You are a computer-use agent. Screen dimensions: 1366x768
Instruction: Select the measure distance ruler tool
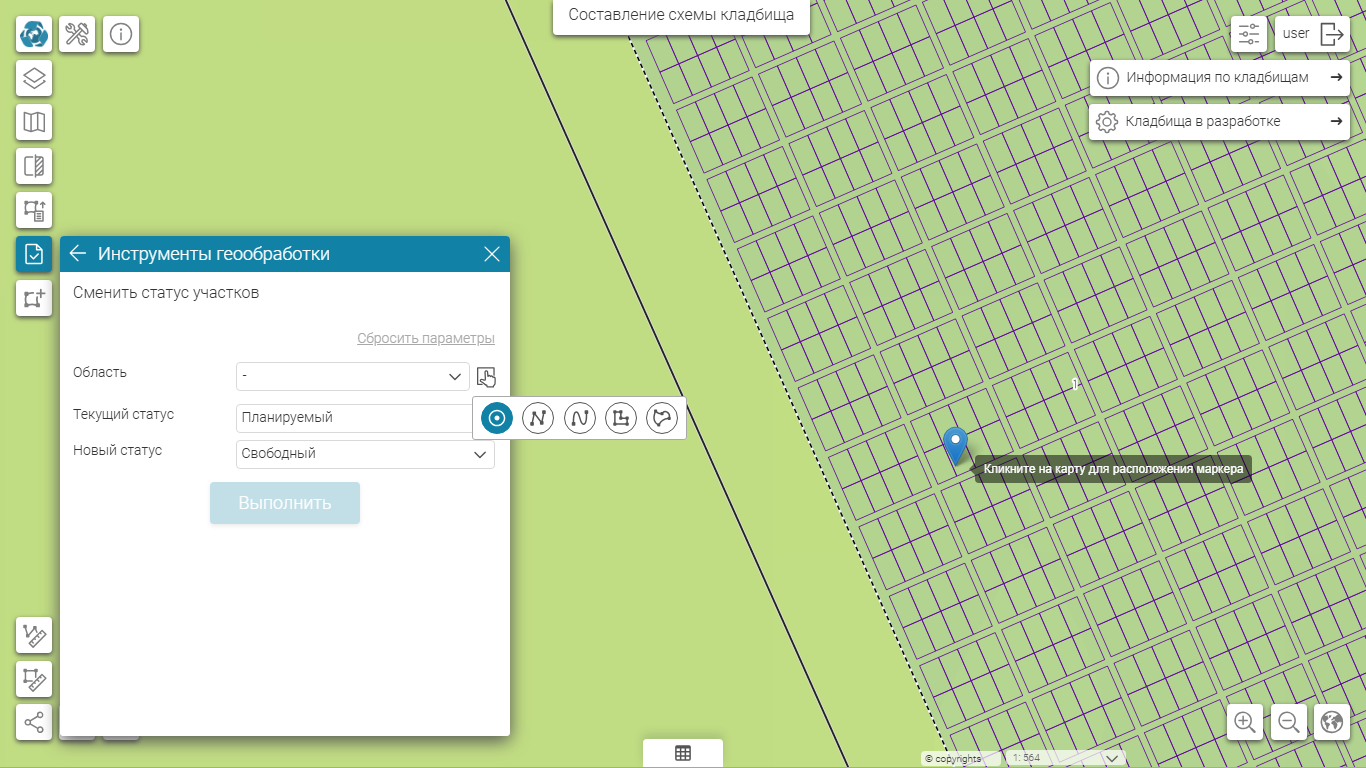click(34, 635)
